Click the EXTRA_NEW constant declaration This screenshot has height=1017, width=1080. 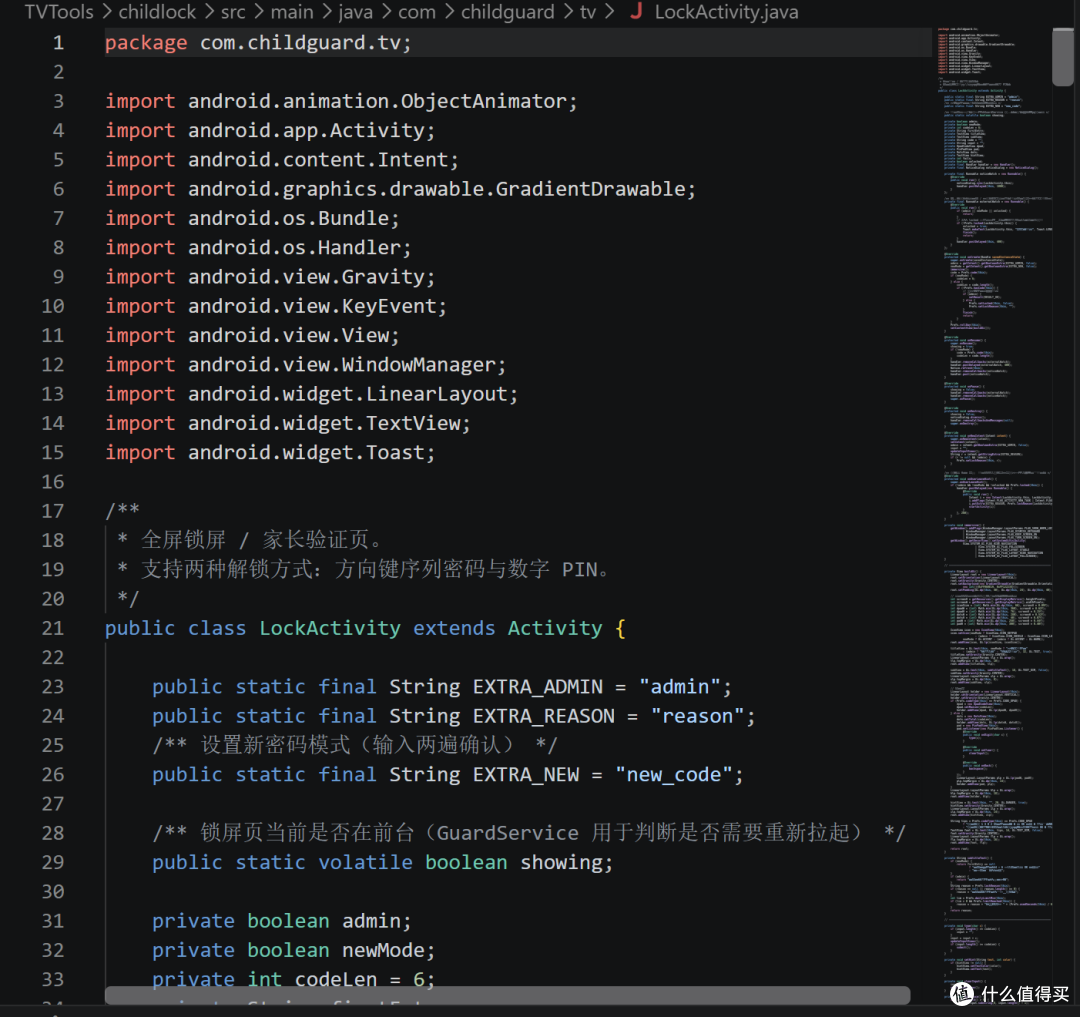point(448,775)
